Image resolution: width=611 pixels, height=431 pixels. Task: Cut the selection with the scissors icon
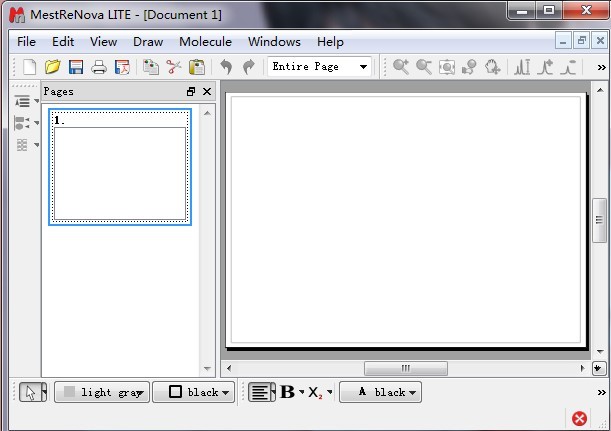[174, 67]
